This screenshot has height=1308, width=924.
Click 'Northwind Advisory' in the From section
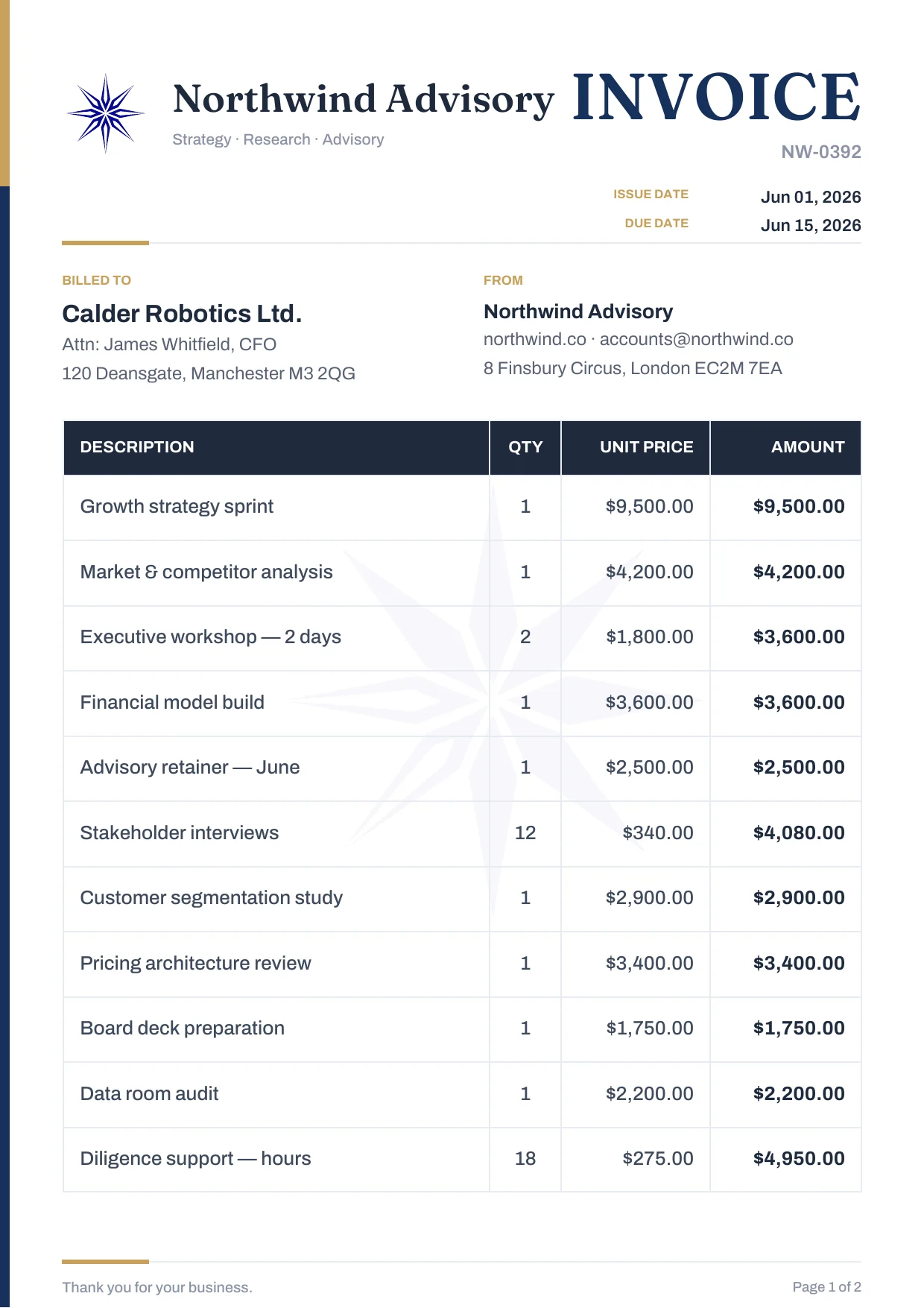(578, 312)
